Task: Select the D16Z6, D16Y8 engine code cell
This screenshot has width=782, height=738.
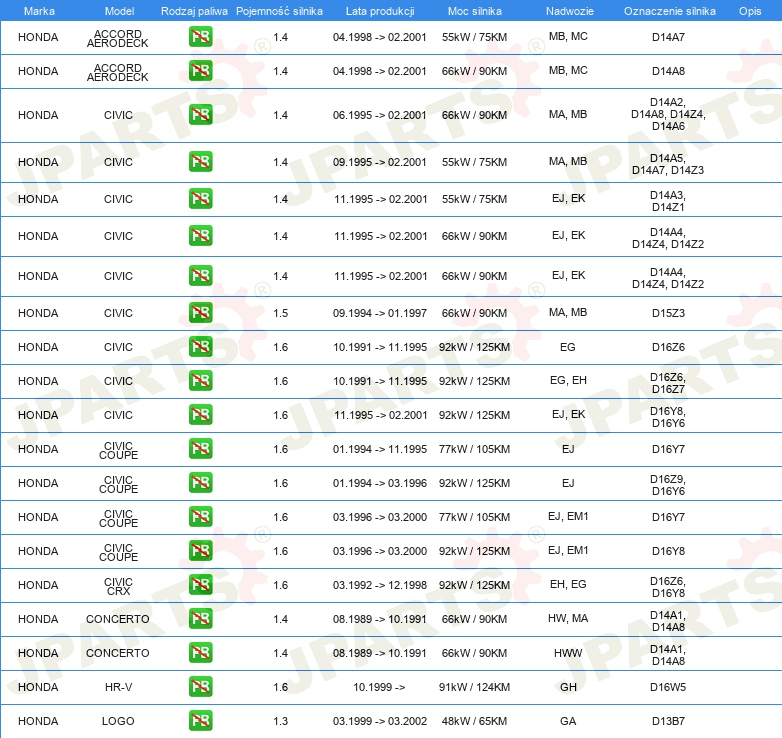Action: [668, 587]
